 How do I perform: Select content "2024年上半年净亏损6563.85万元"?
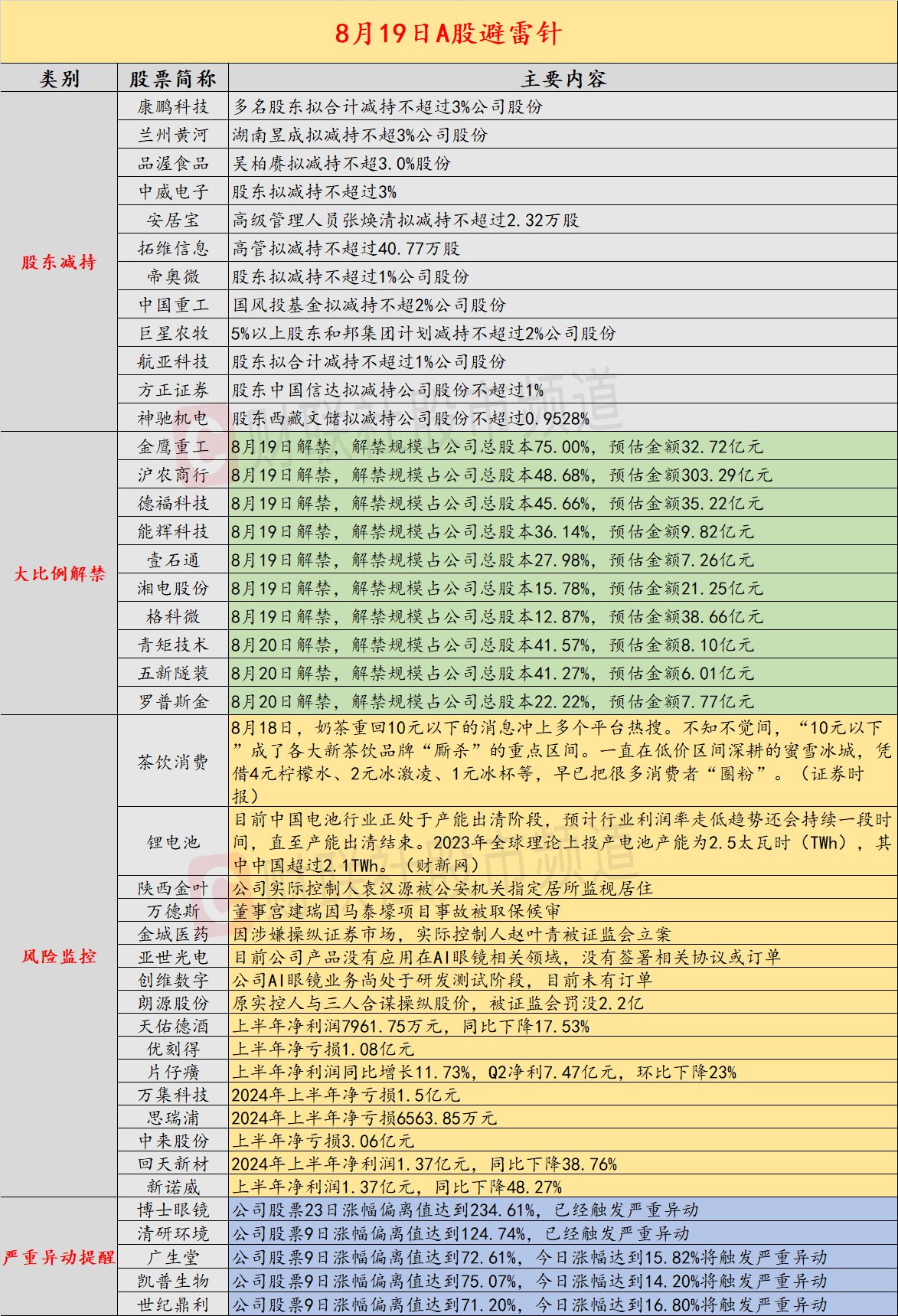[364, 1118]
